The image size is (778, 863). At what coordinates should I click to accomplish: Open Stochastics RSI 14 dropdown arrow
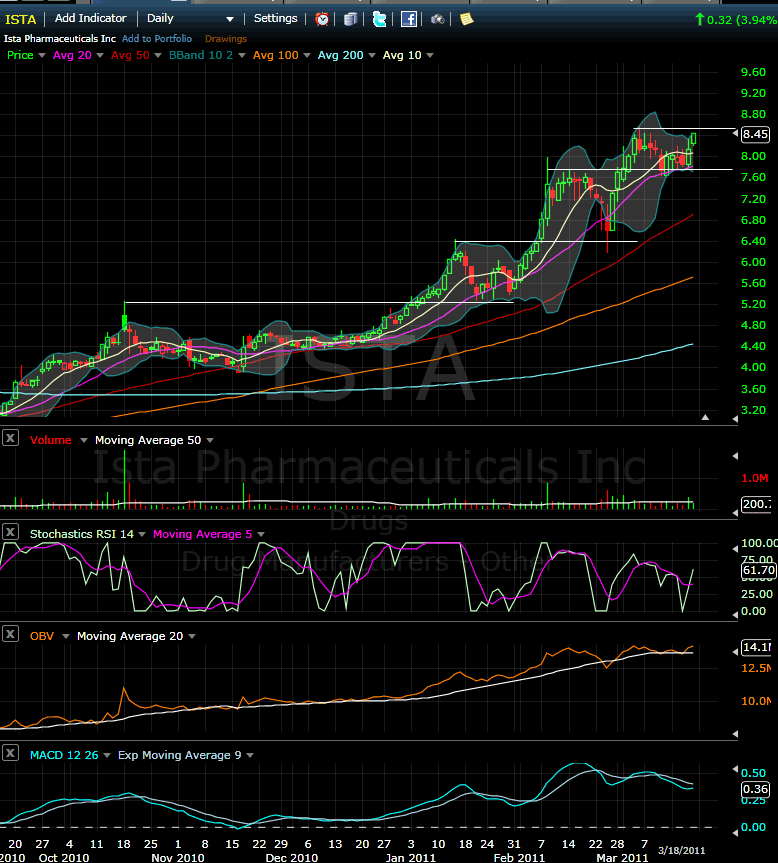point(142,534)
